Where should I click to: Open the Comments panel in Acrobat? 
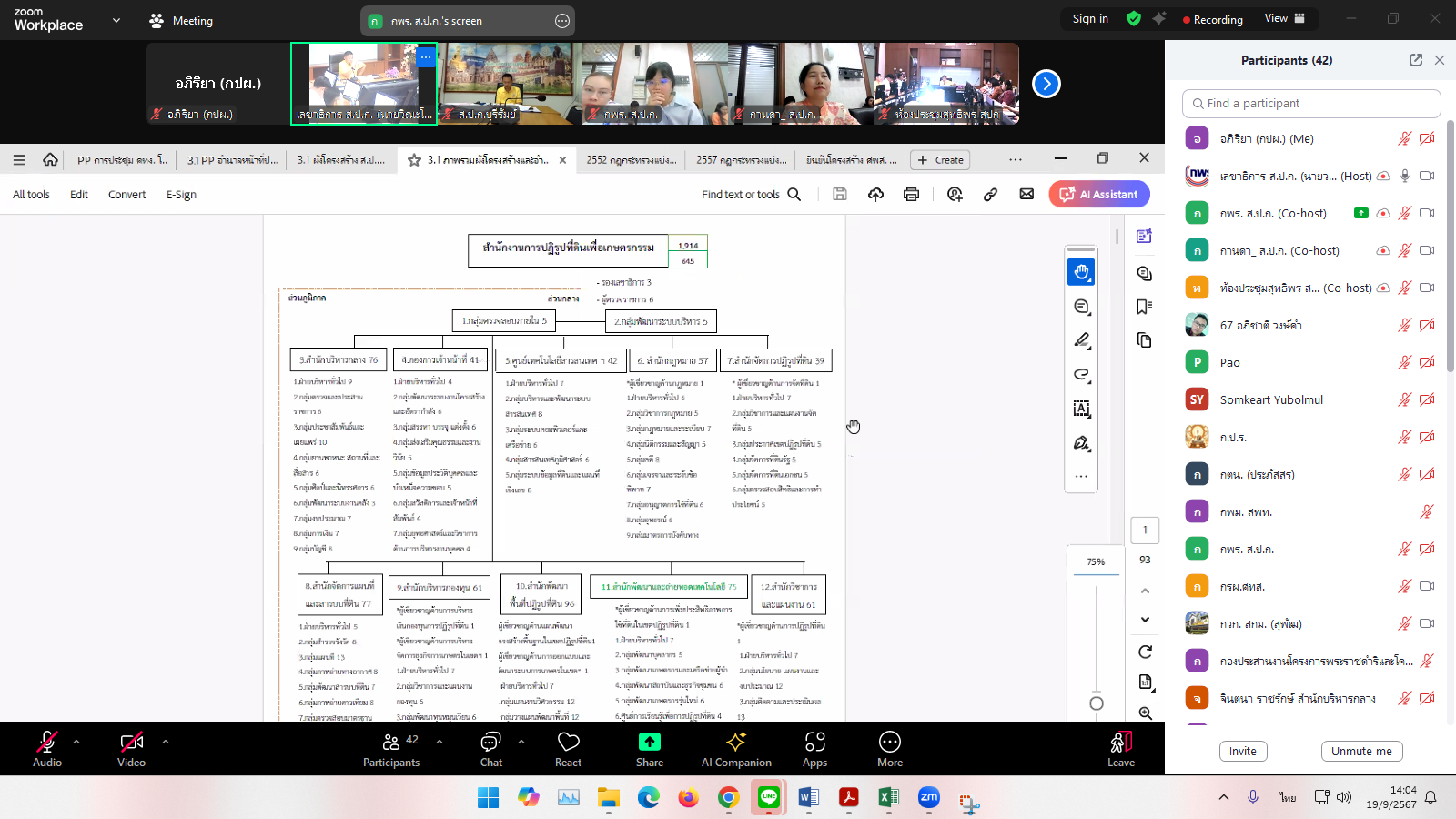1145,273
